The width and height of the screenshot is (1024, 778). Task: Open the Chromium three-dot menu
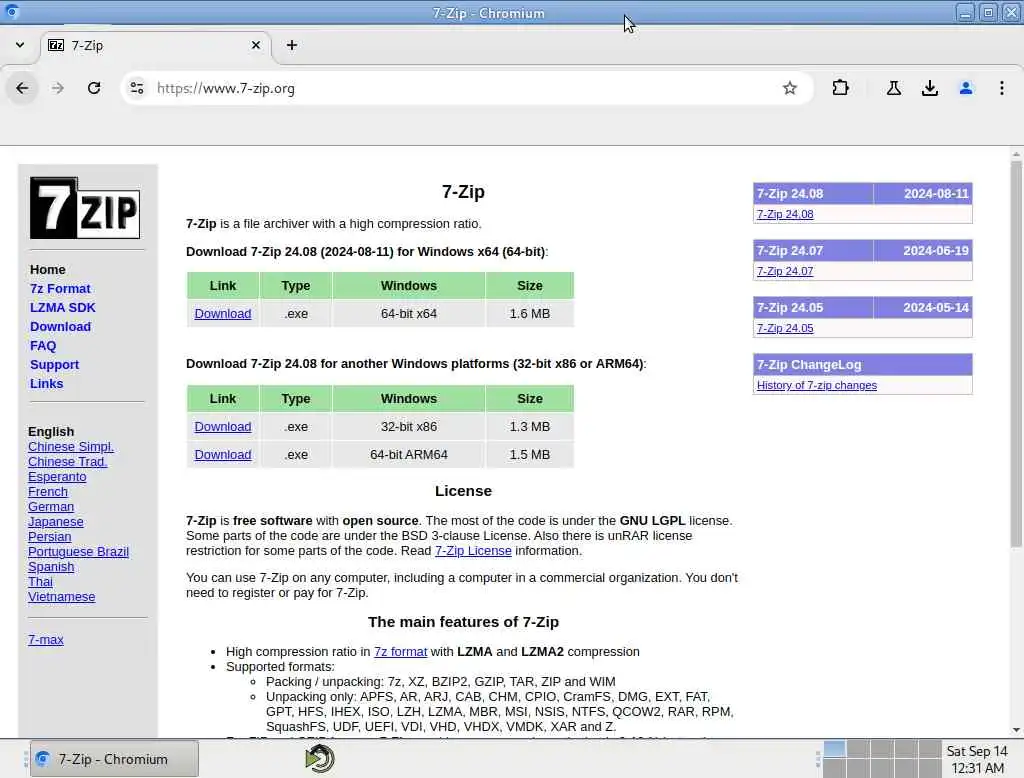[x=1001, y=88]
